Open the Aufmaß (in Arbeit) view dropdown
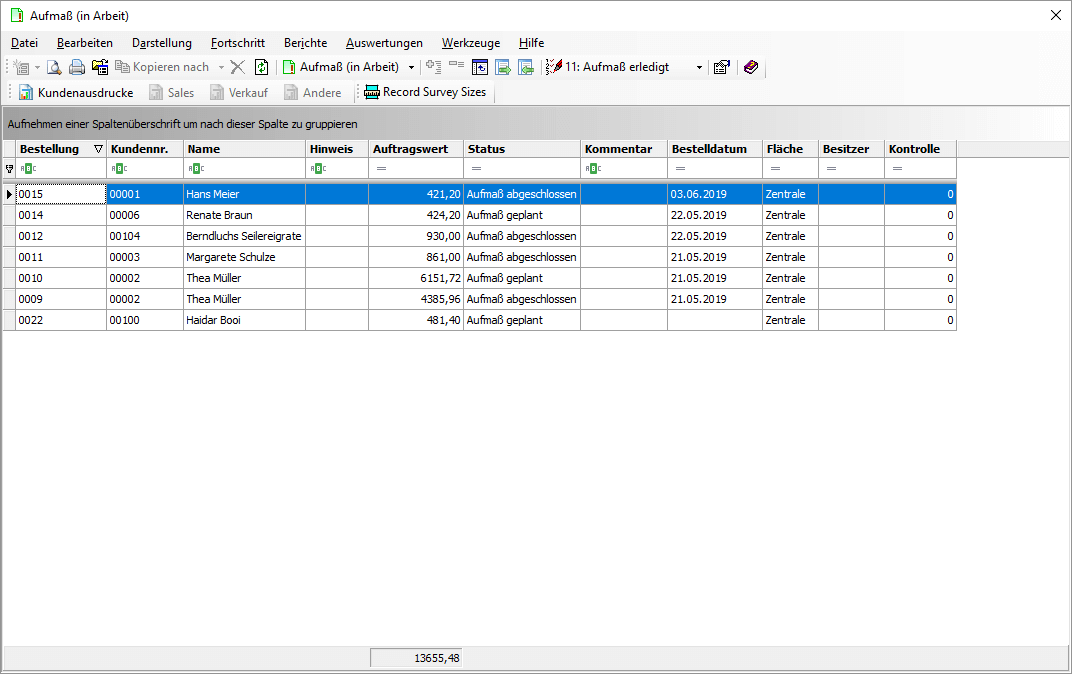 click(x=412, y=67)
